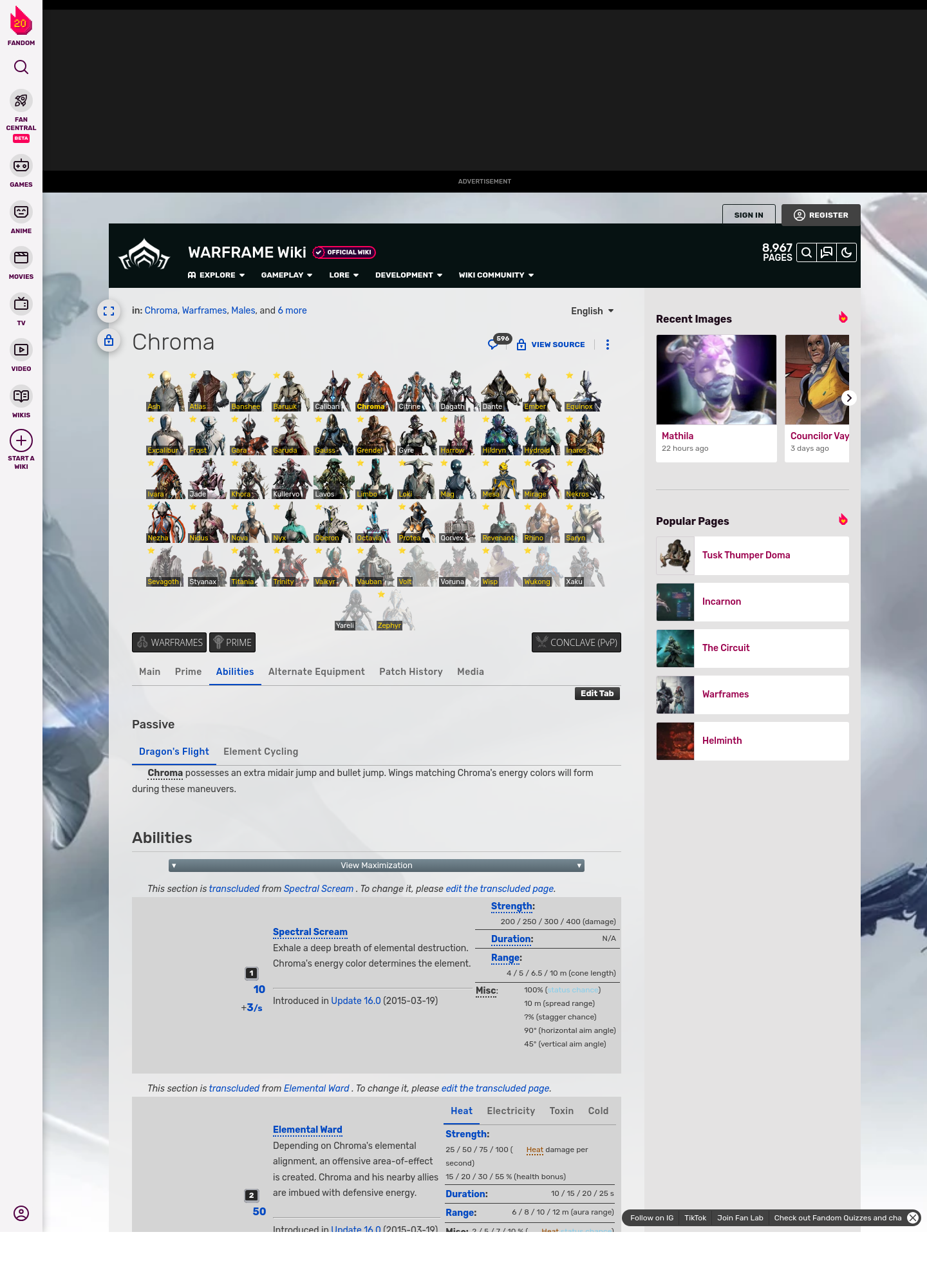
Task: Open the three-dot more actions menu
Action: point(608,345)
